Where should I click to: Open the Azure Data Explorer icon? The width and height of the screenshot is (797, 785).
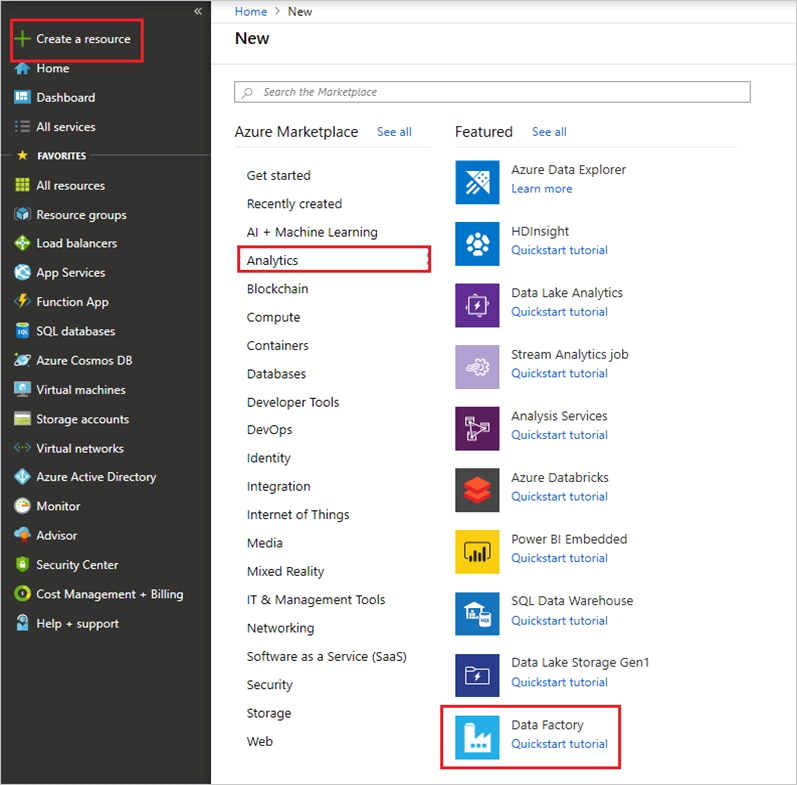(x=477, y=182)
